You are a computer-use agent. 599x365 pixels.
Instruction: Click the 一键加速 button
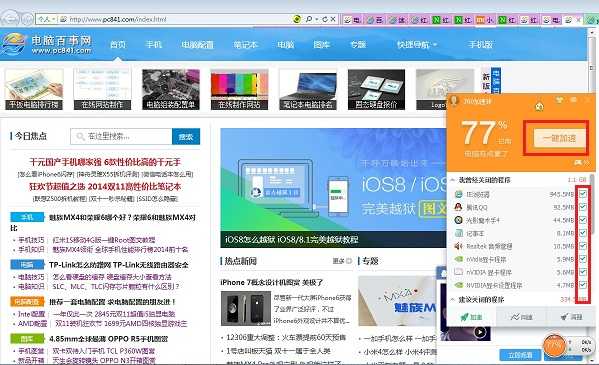tap(559, 138)
